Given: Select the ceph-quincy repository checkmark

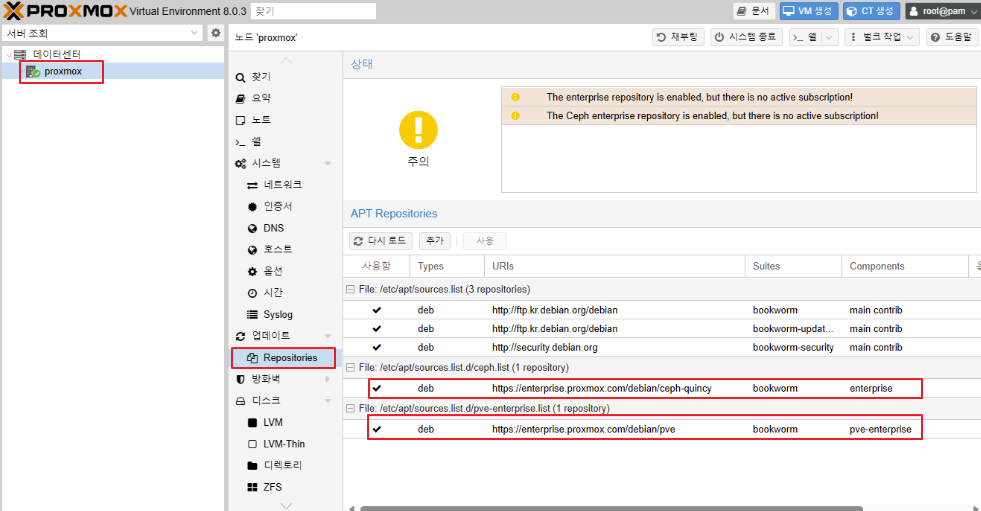Looking at the screenshot, I should click(377, 388).
